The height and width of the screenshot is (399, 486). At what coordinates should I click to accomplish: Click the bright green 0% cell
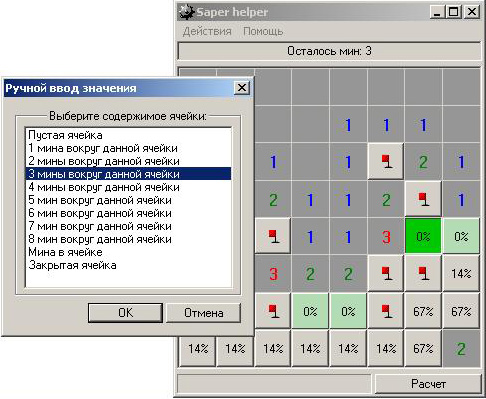pyautogui.click(x=423, y=236)
